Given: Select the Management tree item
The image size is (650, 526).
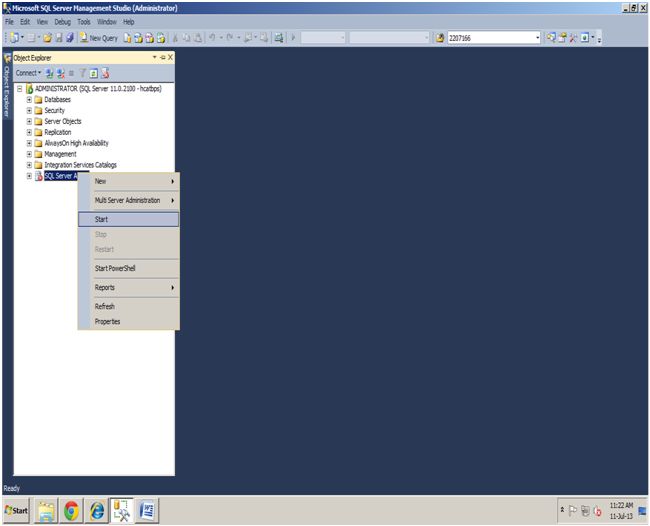Looking at the screenshot, I should [x=61, y=154].
